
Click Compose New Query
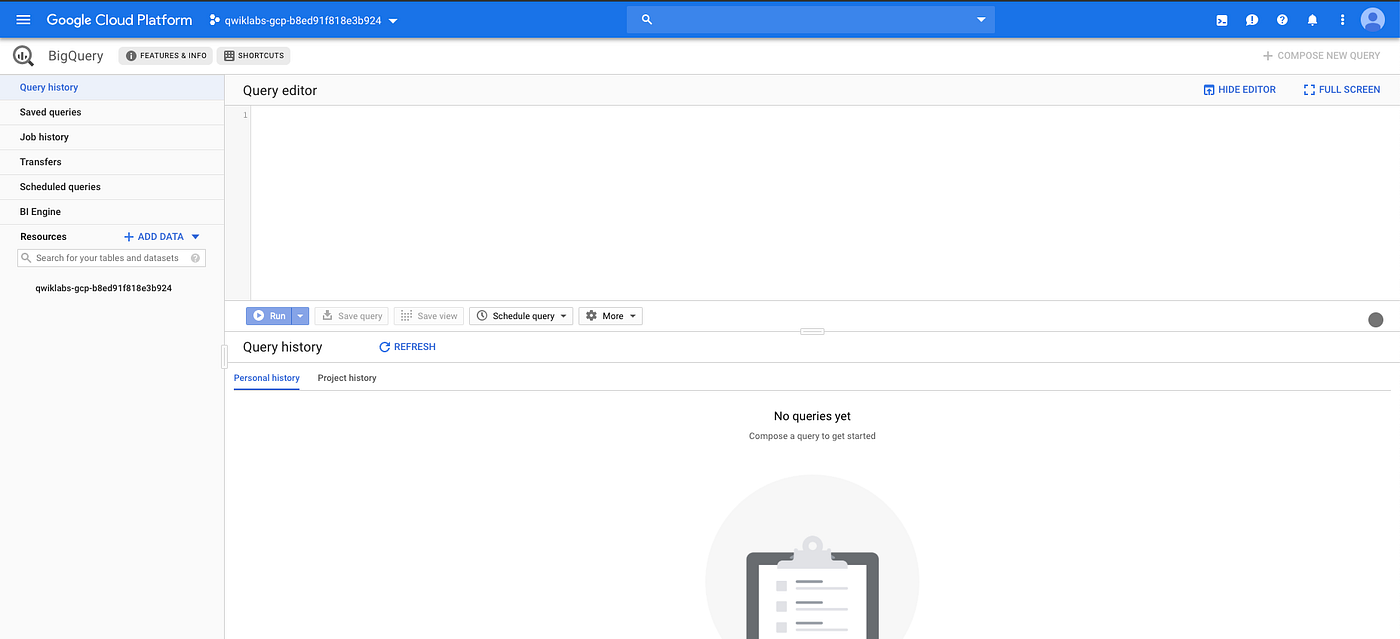click(1321, 55)
